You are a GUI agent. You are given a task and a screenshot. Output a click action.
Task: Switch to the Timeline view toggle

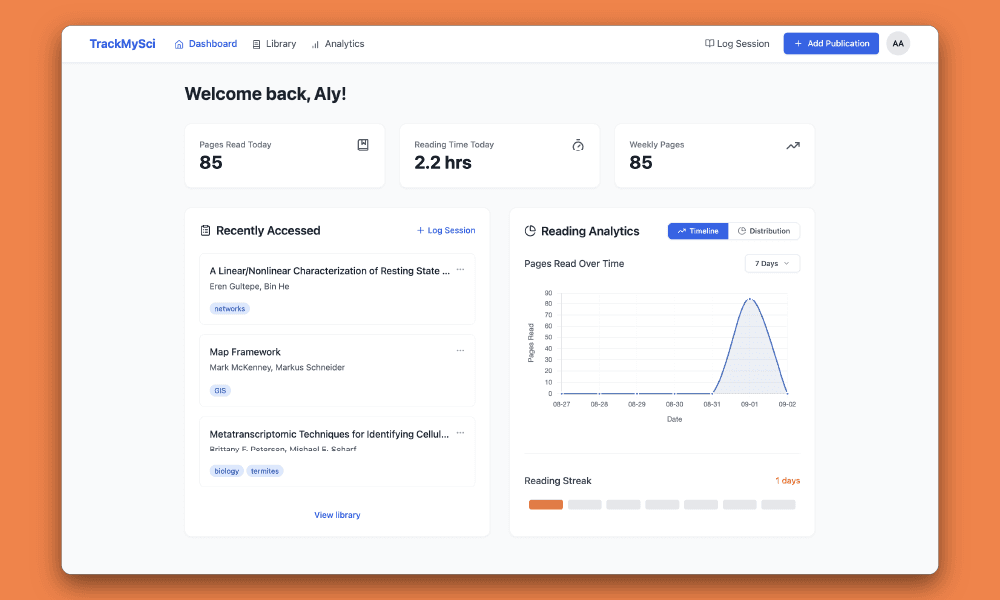[x=698, y=231]
